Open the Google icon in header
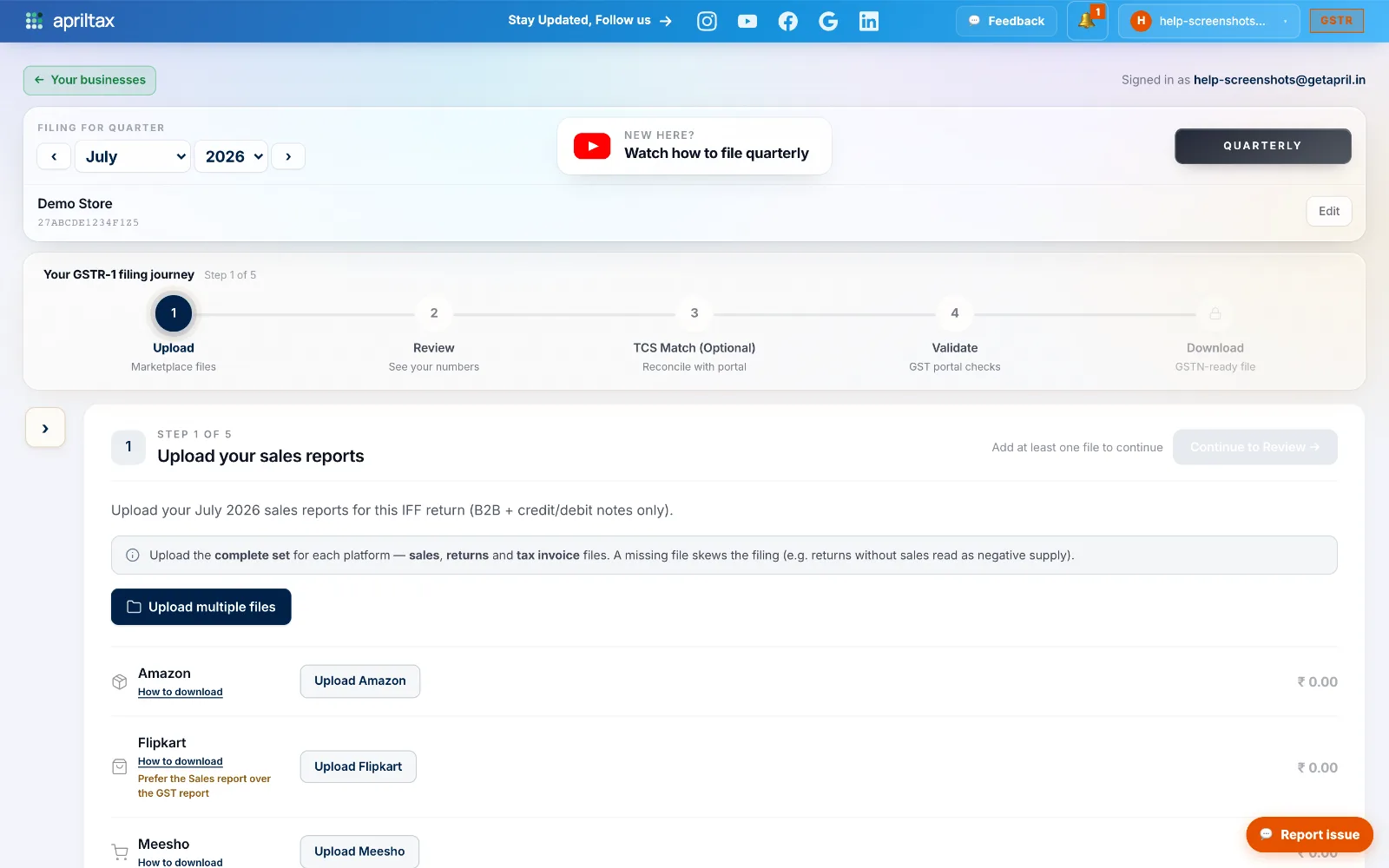 click(x=828, y=21)
